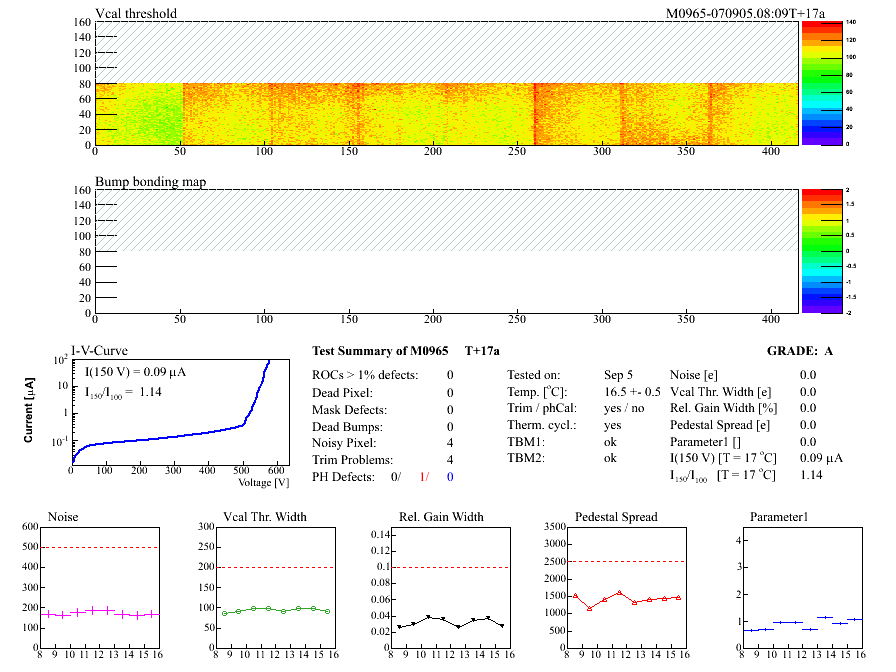Select the Noisy Pixel row label

[x=343, y=443]
